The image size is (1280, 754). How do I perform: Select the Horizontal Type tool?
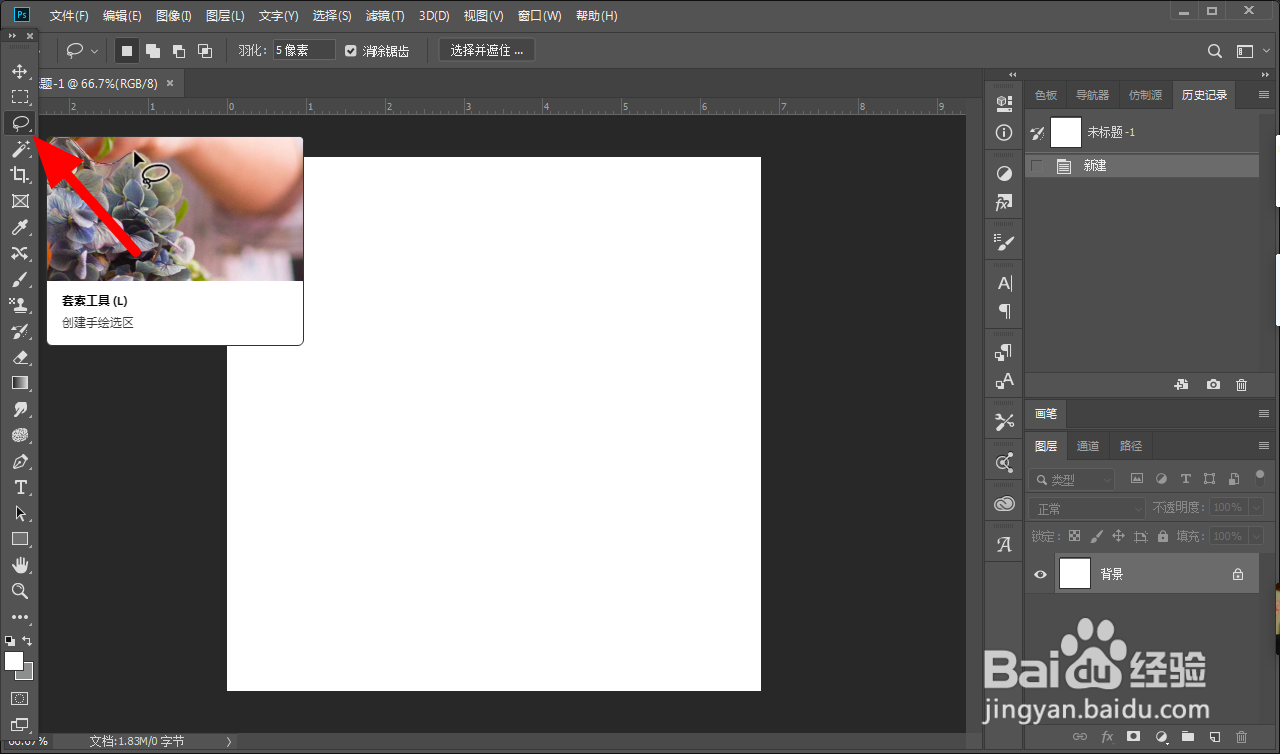pyautogui.click(x=19, y=487)
